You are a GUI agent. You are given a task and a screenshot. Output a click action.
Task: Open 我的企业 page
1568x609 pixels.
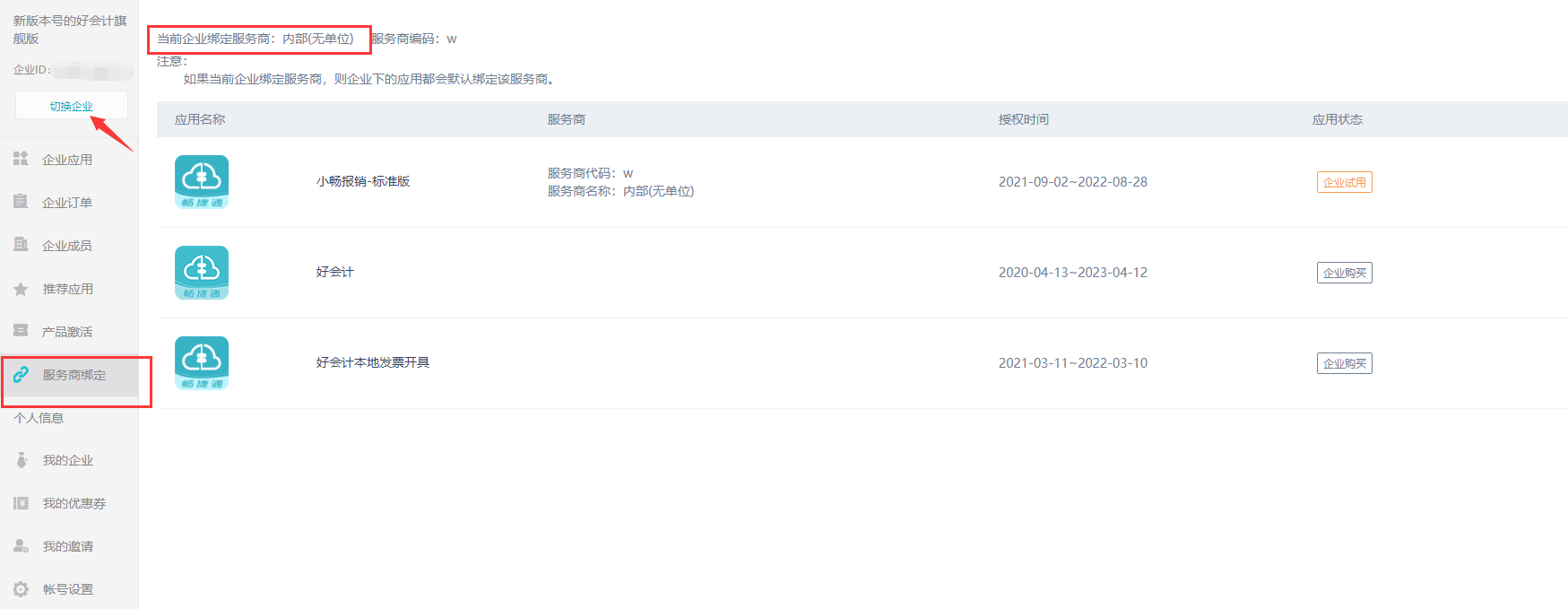point(69,460)
